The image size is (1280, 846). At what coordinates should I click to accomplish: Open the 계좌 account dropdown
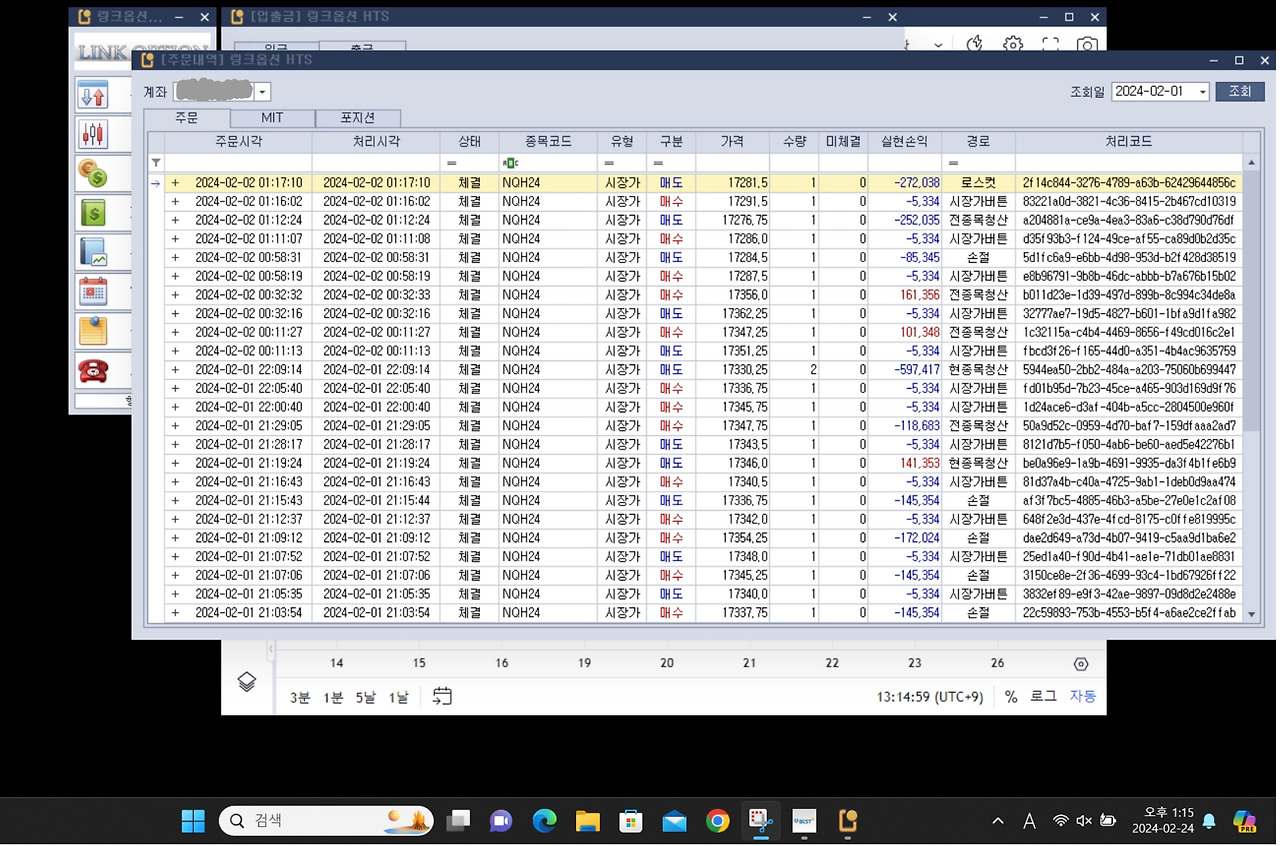(x=262, y=92)
